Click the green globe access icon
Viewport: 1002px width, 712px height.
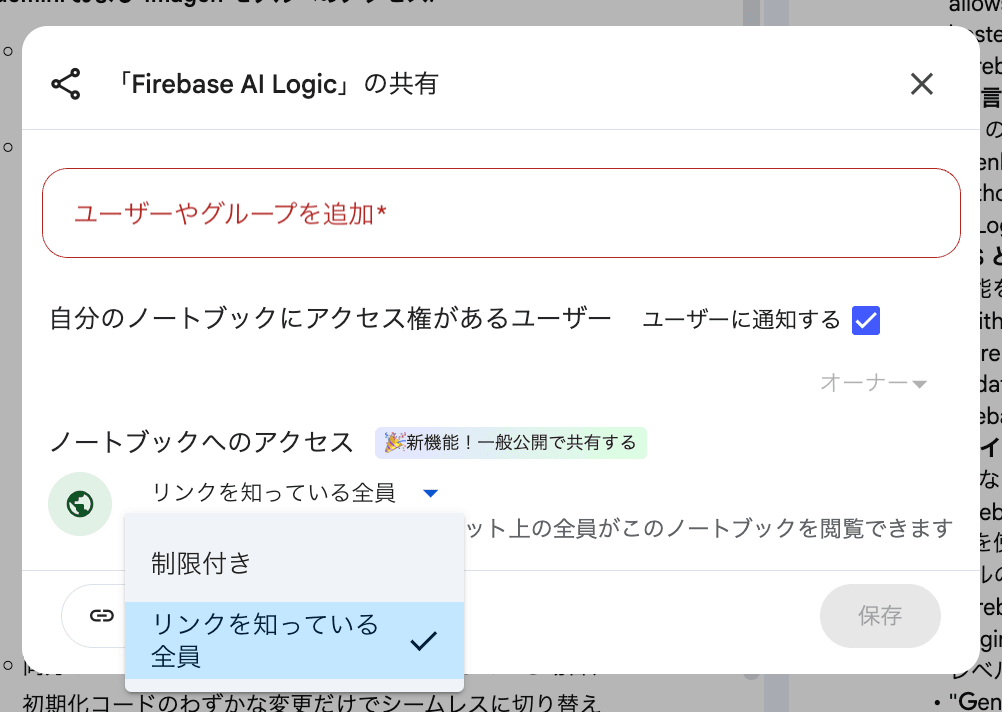tap(80, 504)
